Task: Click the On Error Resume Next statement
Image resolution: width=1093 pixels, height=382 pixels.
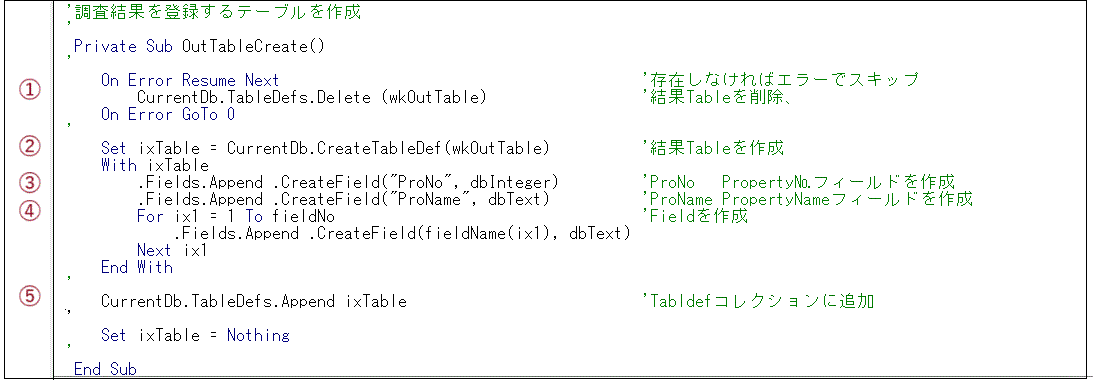Action: click(x=190, y=80)
